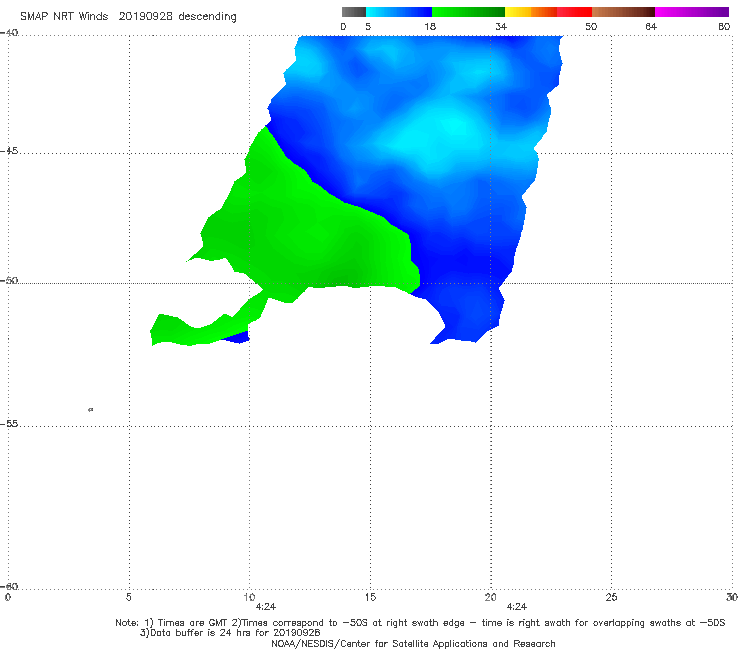
Task: Click latitude axis label '-55'
Action: 9,423
